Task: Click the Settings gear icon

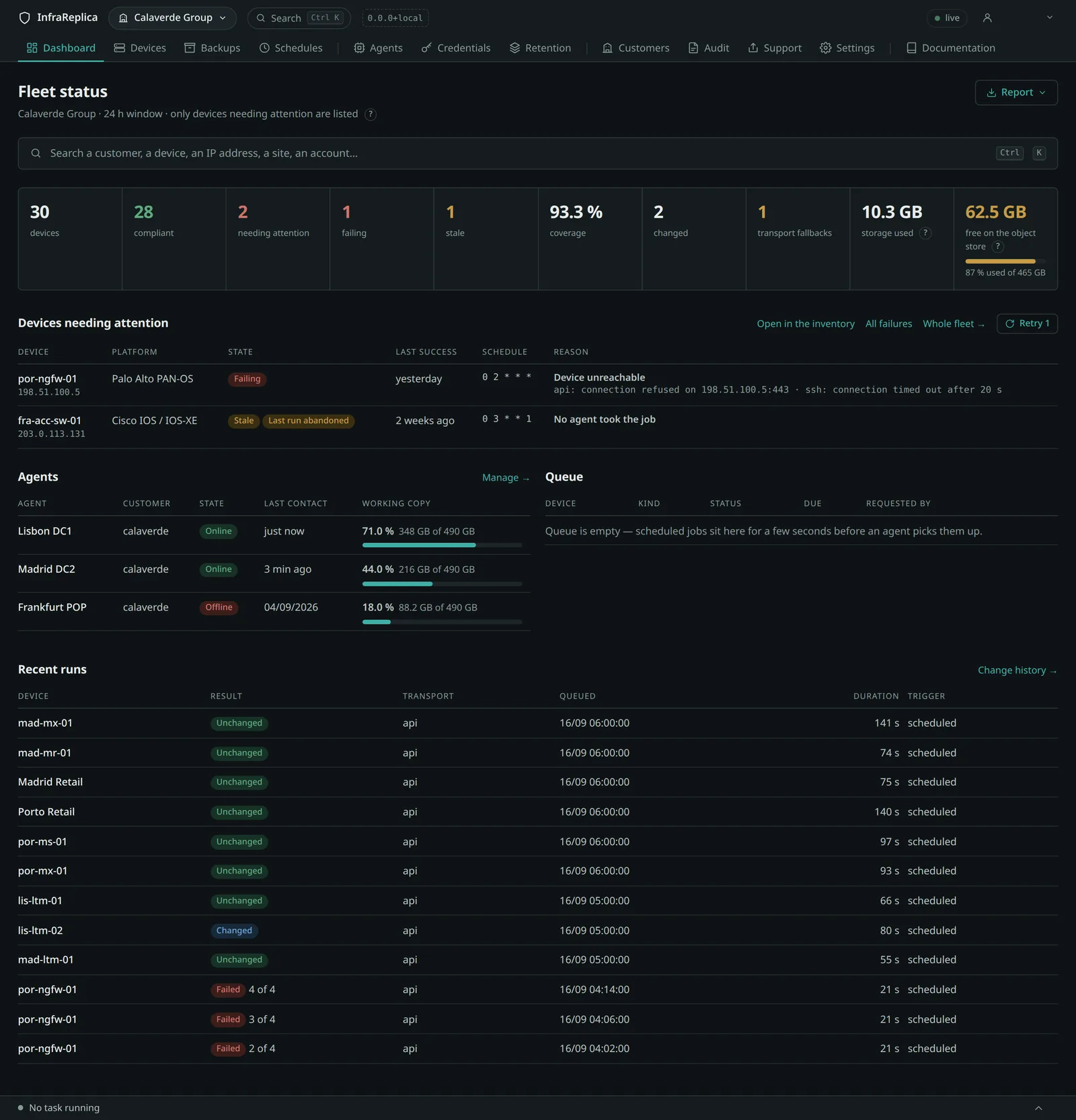Action: [825, 48]
